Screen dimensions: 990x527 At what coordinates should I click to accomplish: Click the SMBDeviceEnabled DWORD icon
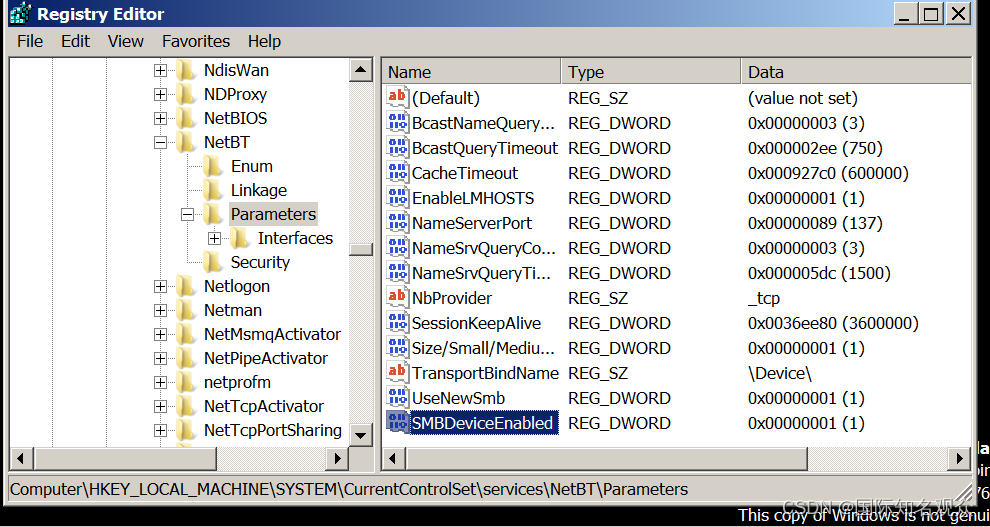[x=397, y=422]
